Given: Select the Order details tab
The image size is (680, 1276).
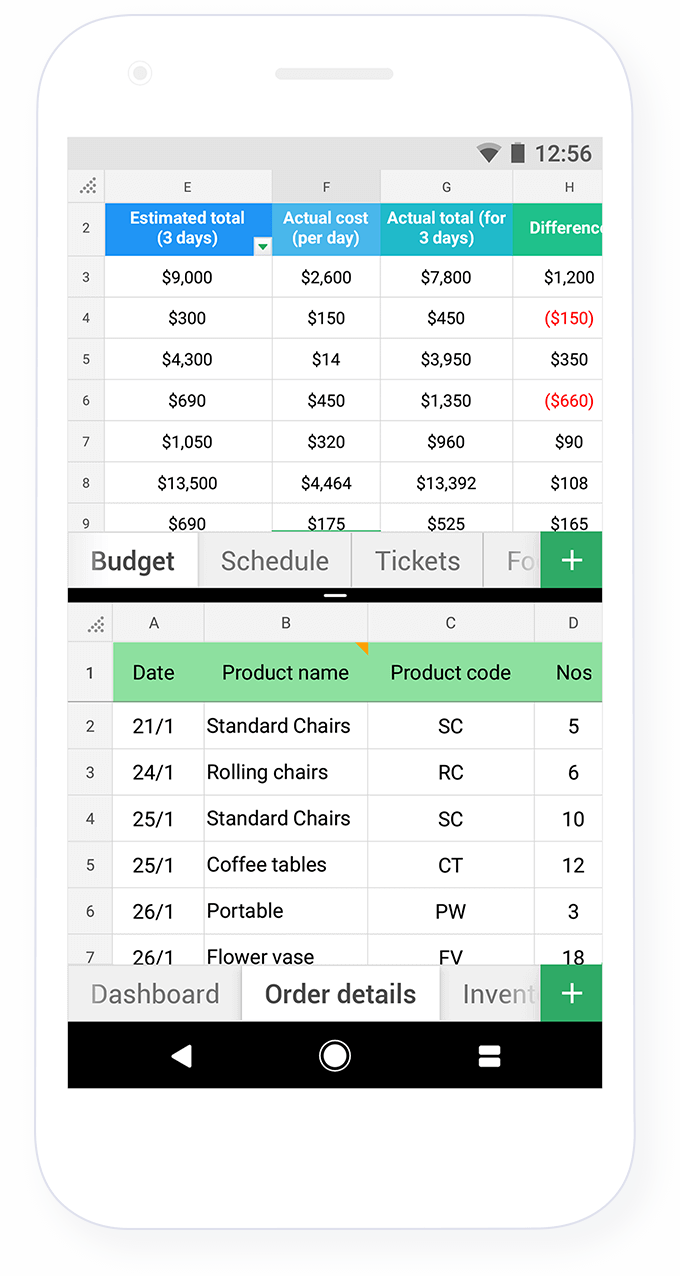Looking at the screenshot, I should [340, 993].
